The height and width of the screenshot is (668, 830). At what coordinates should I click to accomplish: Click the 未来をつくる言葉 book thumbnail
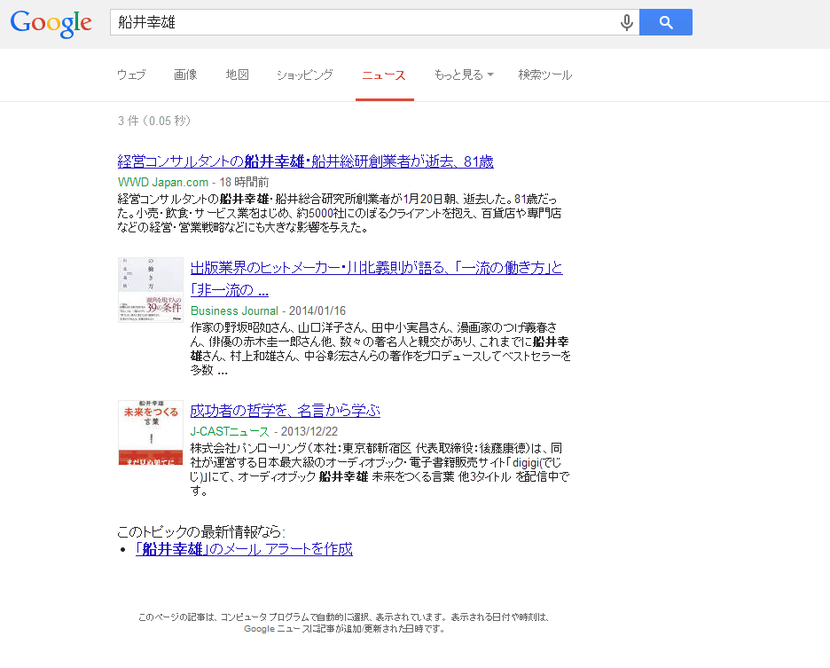point(151,432)
